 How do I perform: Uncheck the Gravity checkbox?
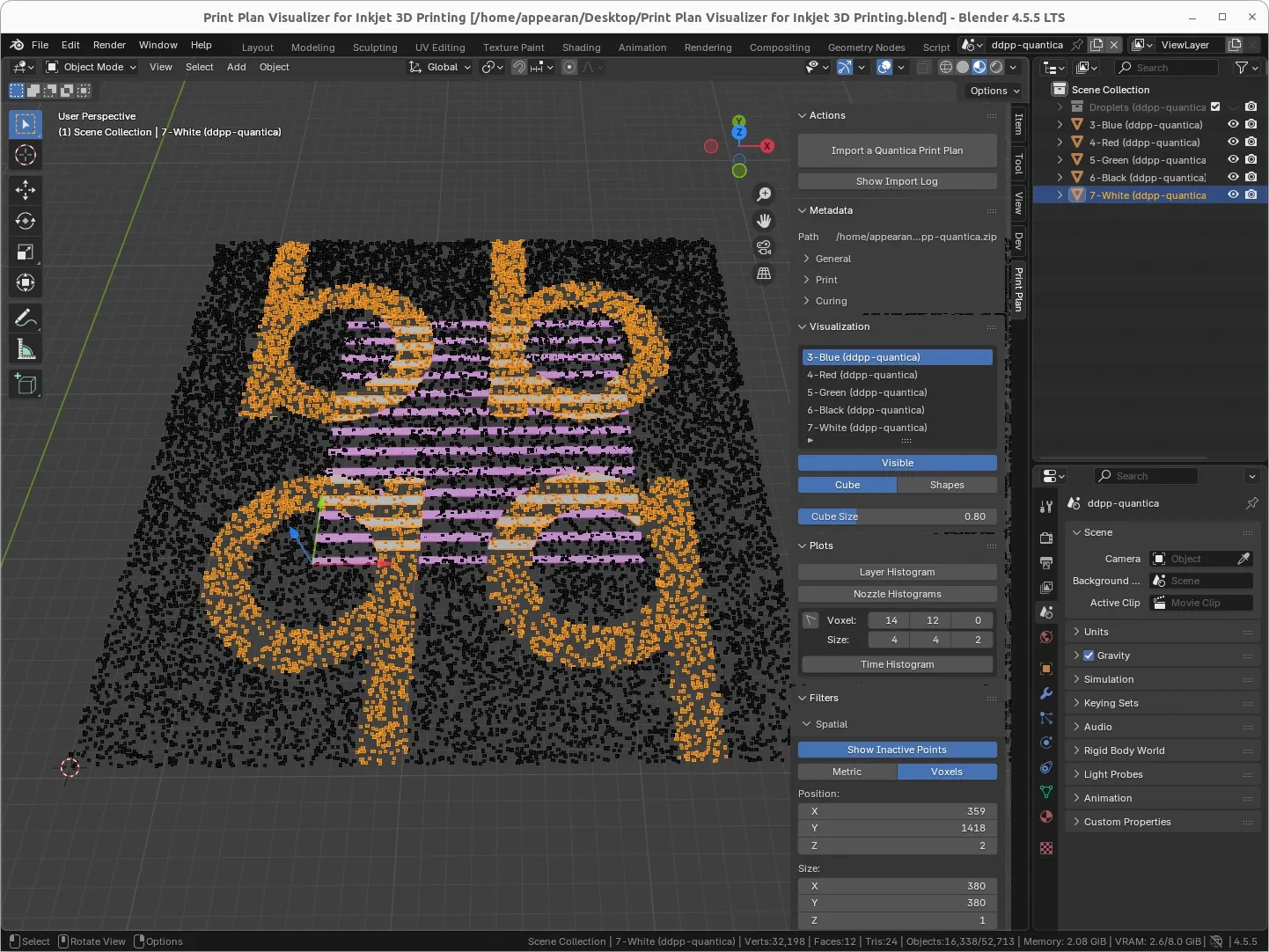(x=1089, y=655)
